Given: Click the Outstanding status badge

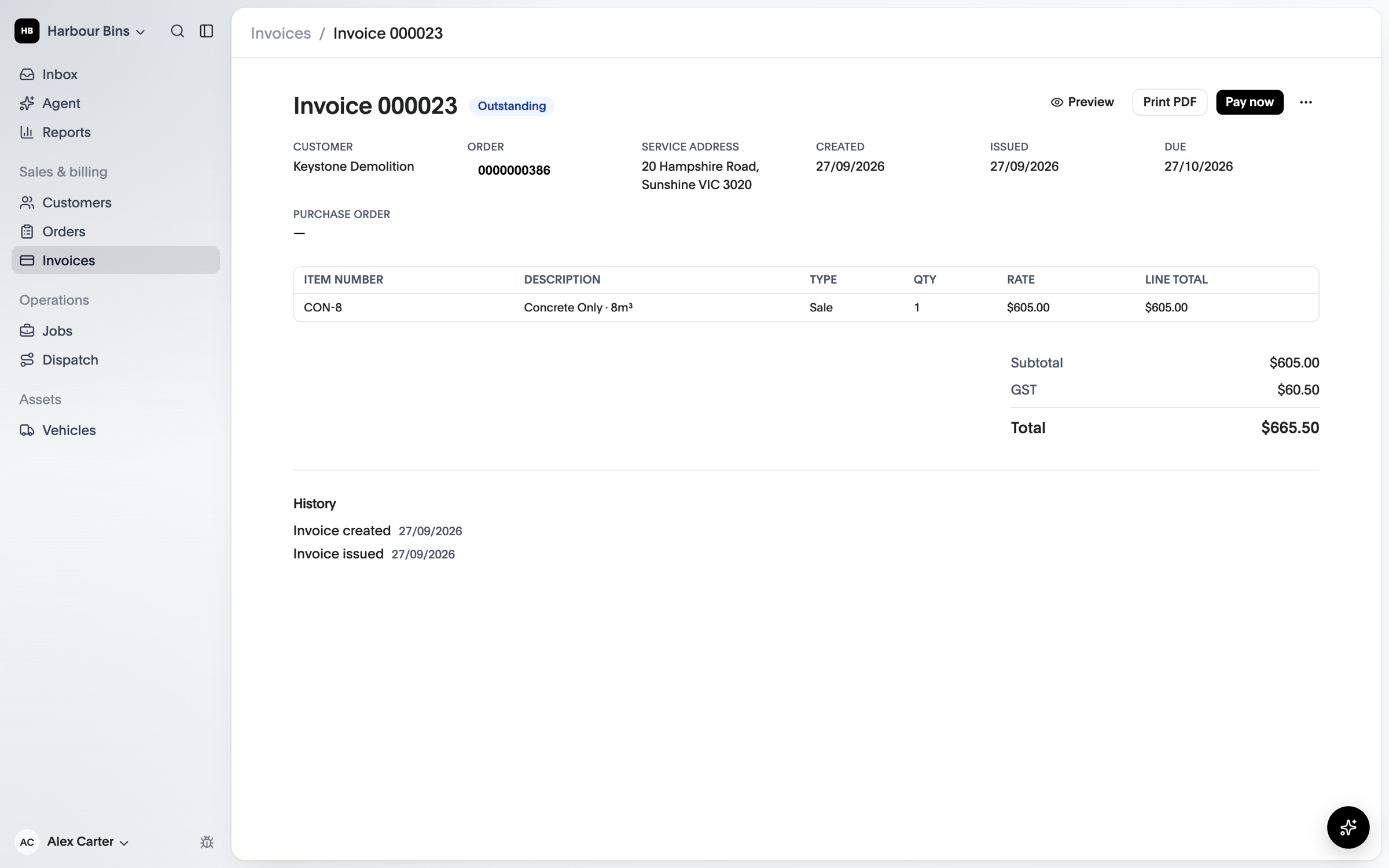Looking at the screenshot, I should 512,106.
